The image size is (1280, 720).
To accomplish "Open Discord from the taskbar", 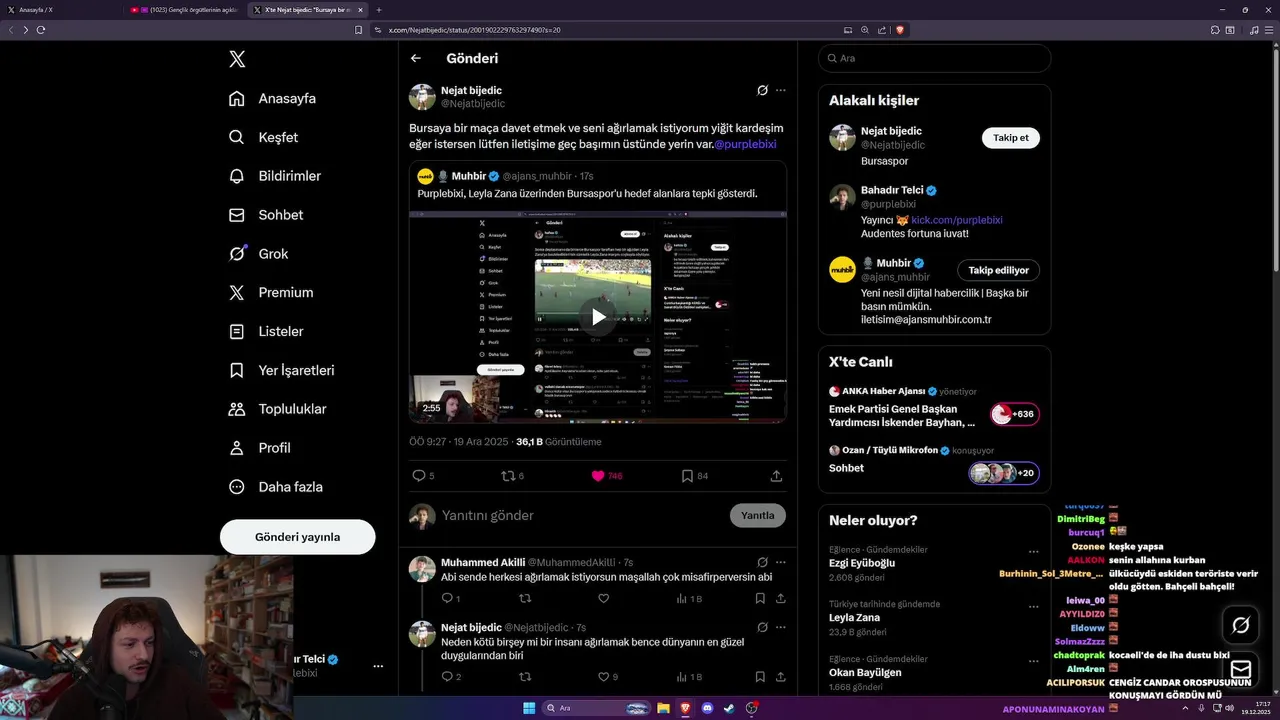I will (x=707, y=708).
